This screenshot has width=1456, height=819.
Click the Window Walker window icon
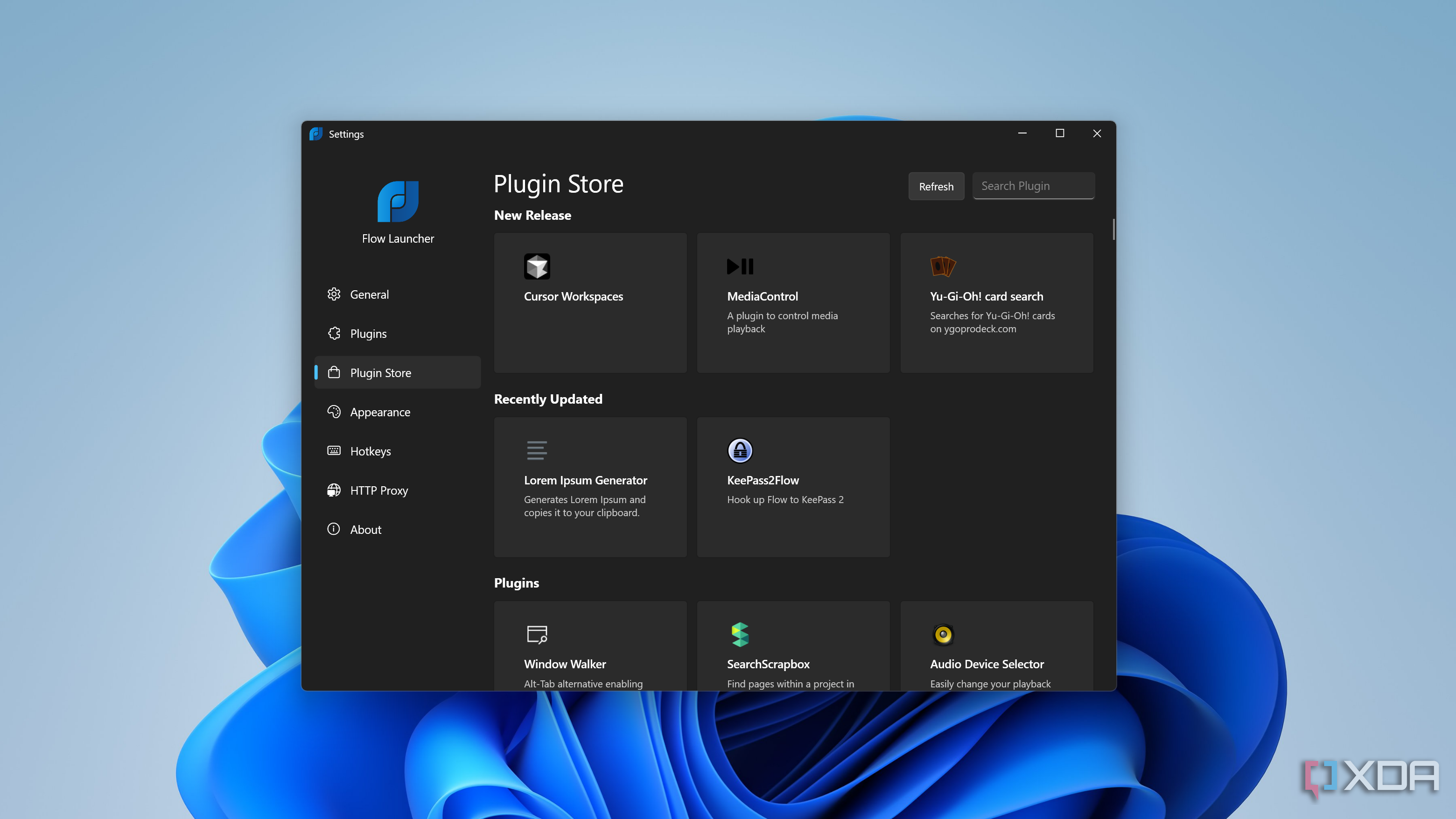536,634
